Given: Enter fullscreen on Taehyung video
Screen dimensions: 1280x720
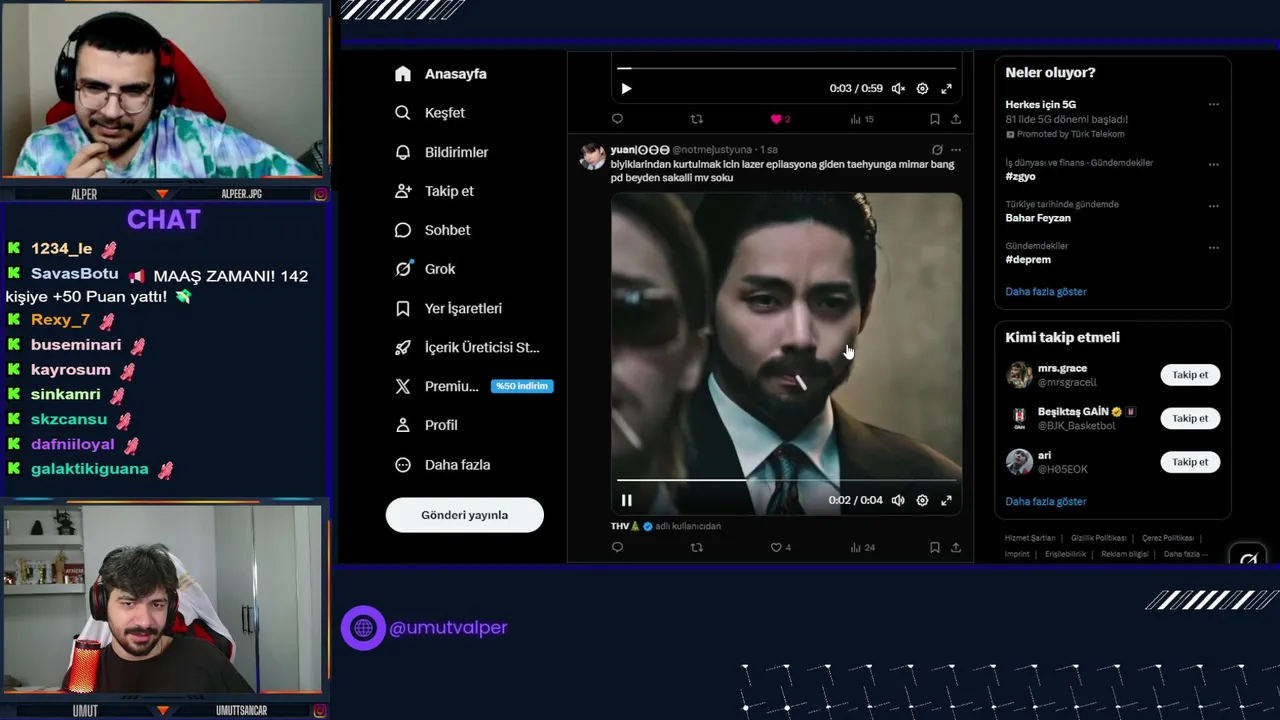Looking at the screenshot, I should [x=946, y=500].
